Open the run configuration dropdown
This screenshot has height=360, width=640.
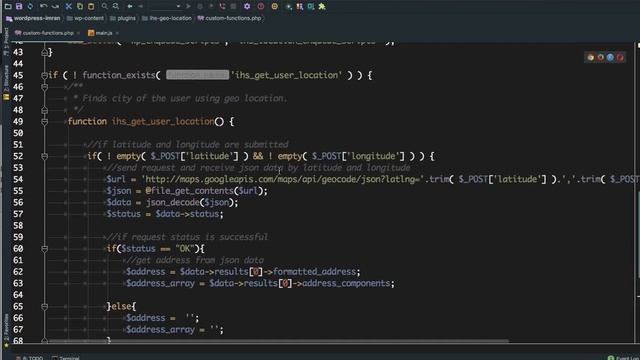(165, 6)
